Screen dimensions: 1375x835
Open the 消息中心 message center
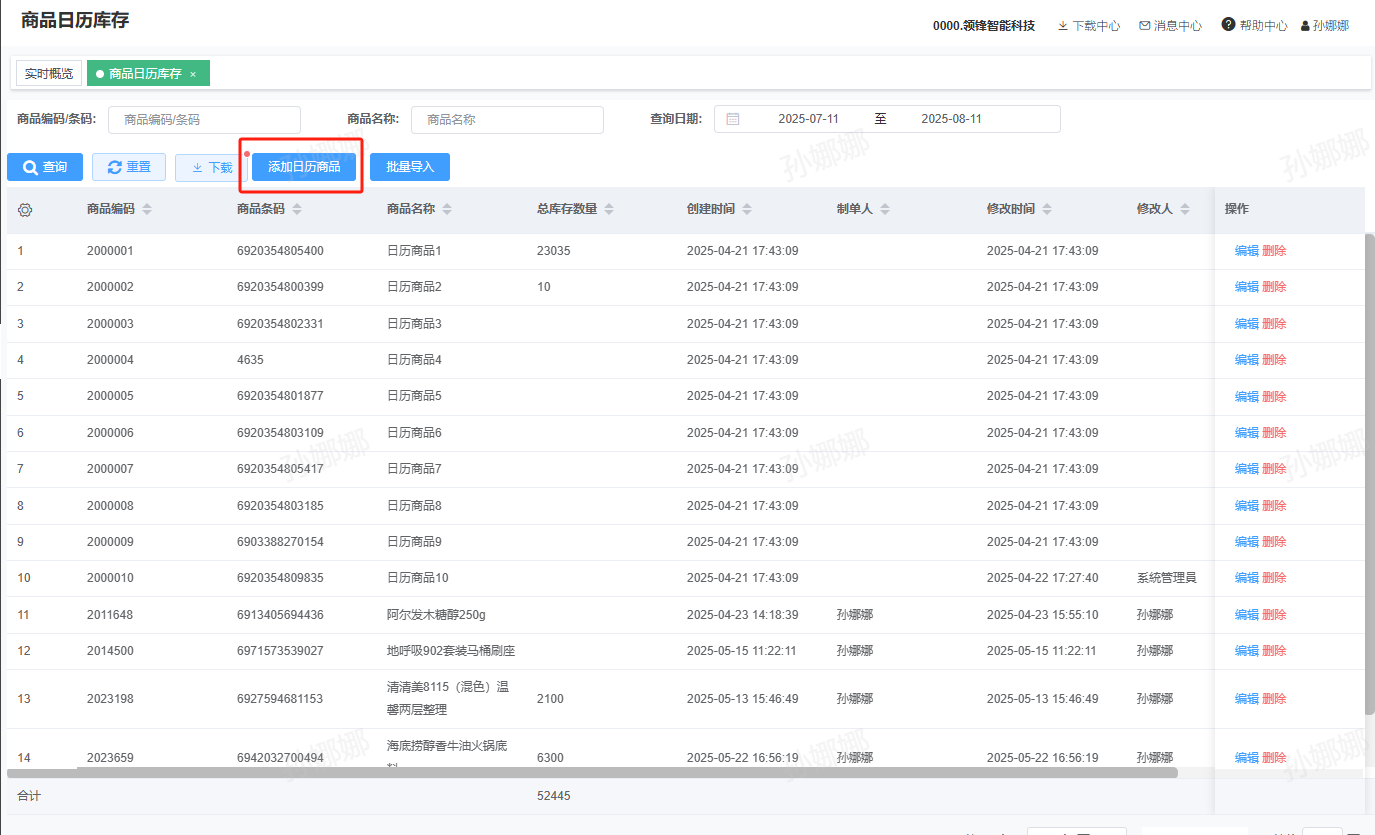pyautogui.click(x=1170, y=26)
